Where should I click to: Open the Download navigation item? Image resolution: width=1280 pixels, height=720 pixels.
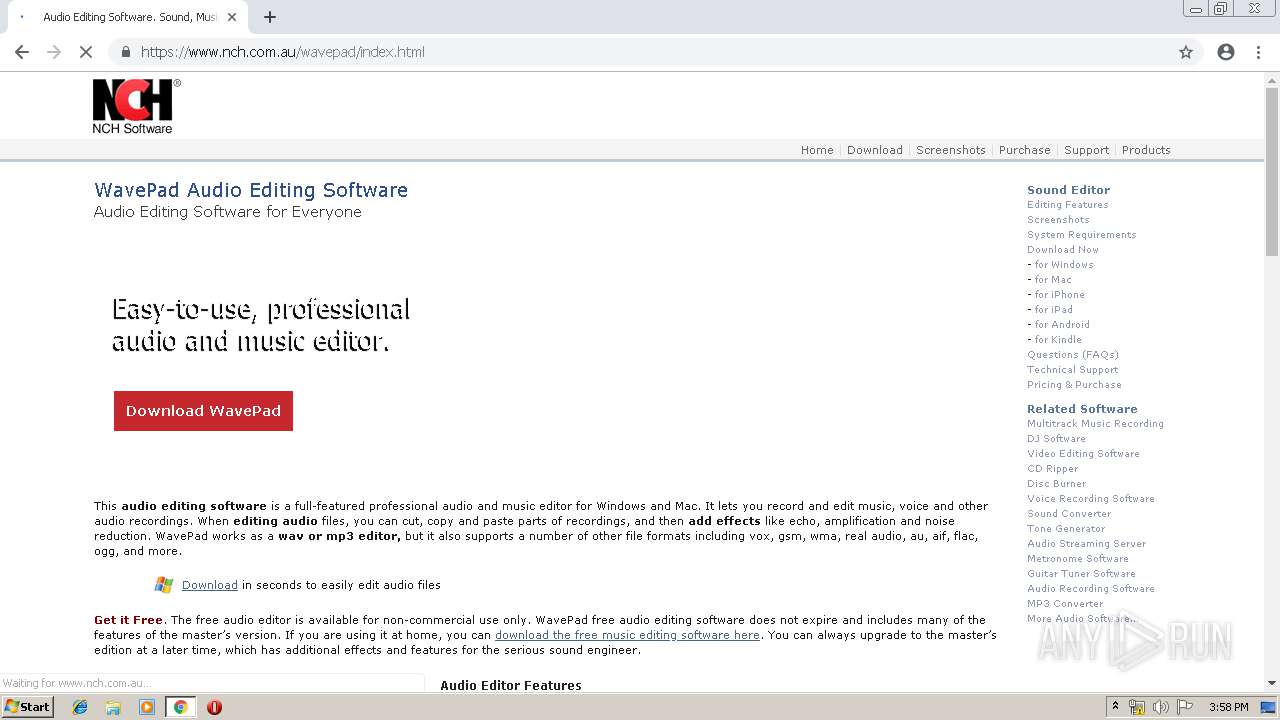tap(875, 150)
